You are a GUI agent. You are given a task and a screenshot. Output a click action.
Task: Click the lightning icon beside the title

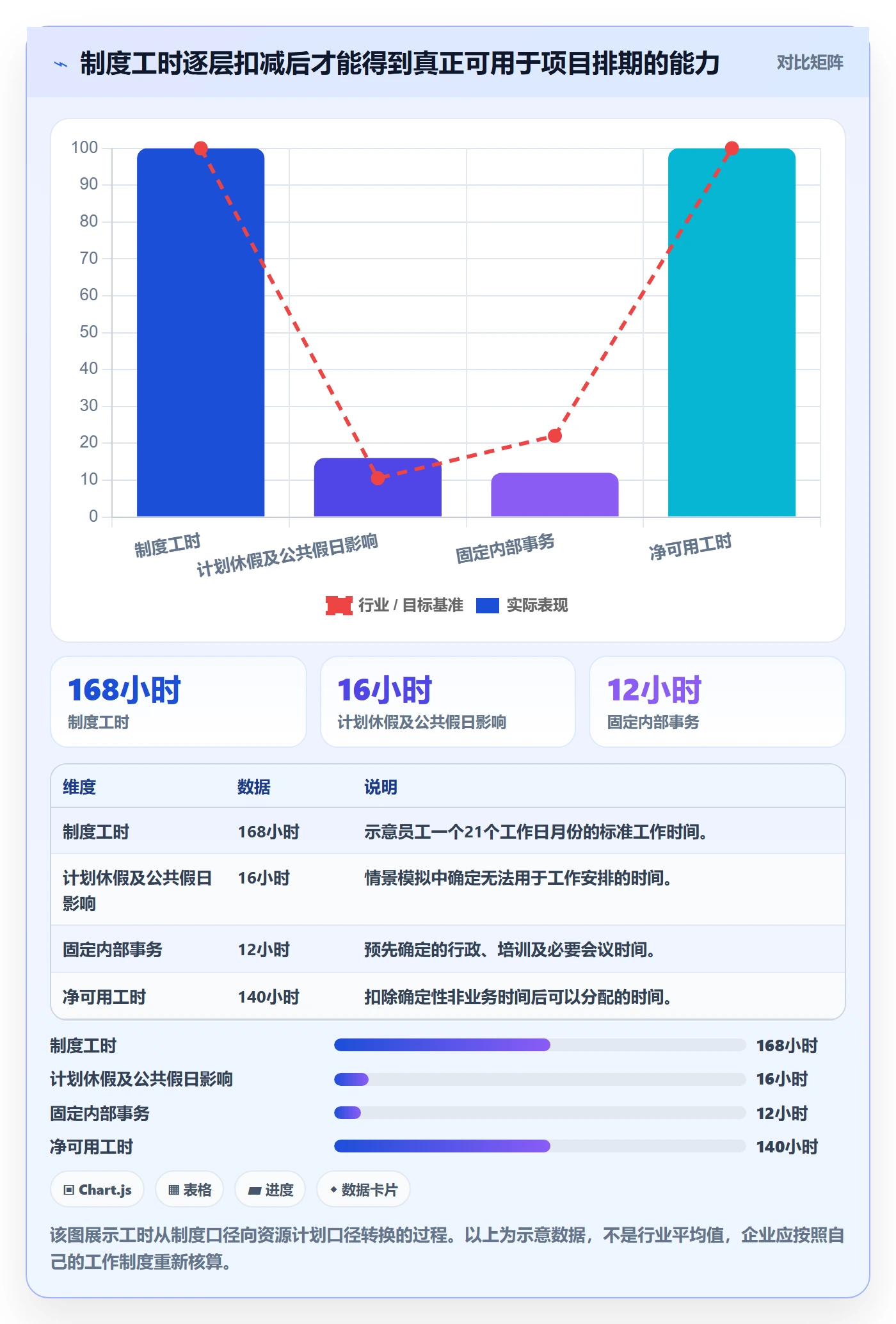point(61,64)
